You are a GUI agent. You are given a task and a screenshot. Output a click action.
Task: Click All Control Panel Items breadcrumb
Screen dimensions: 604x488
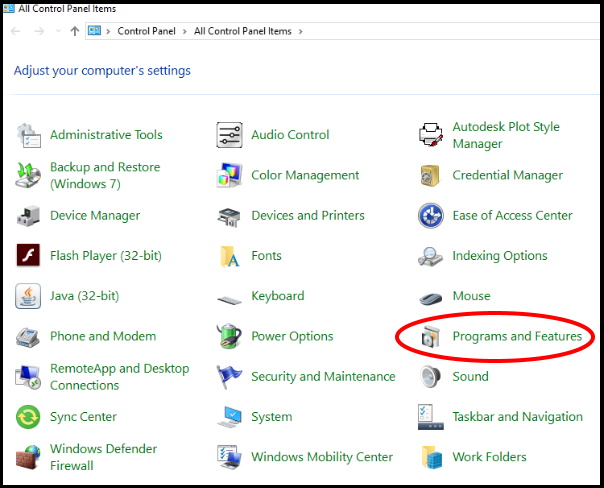(x=243, y=31)
